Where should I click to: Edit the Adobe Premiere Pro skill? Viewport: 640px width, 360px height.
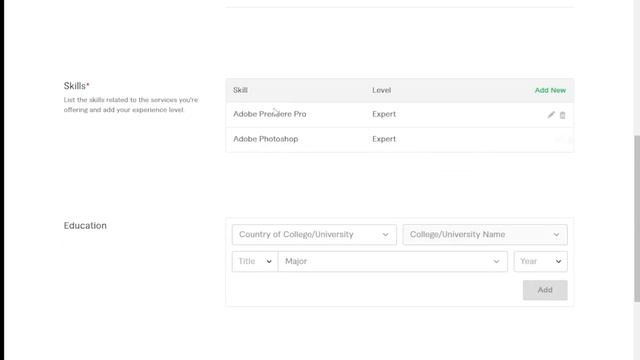click(551, 115)
